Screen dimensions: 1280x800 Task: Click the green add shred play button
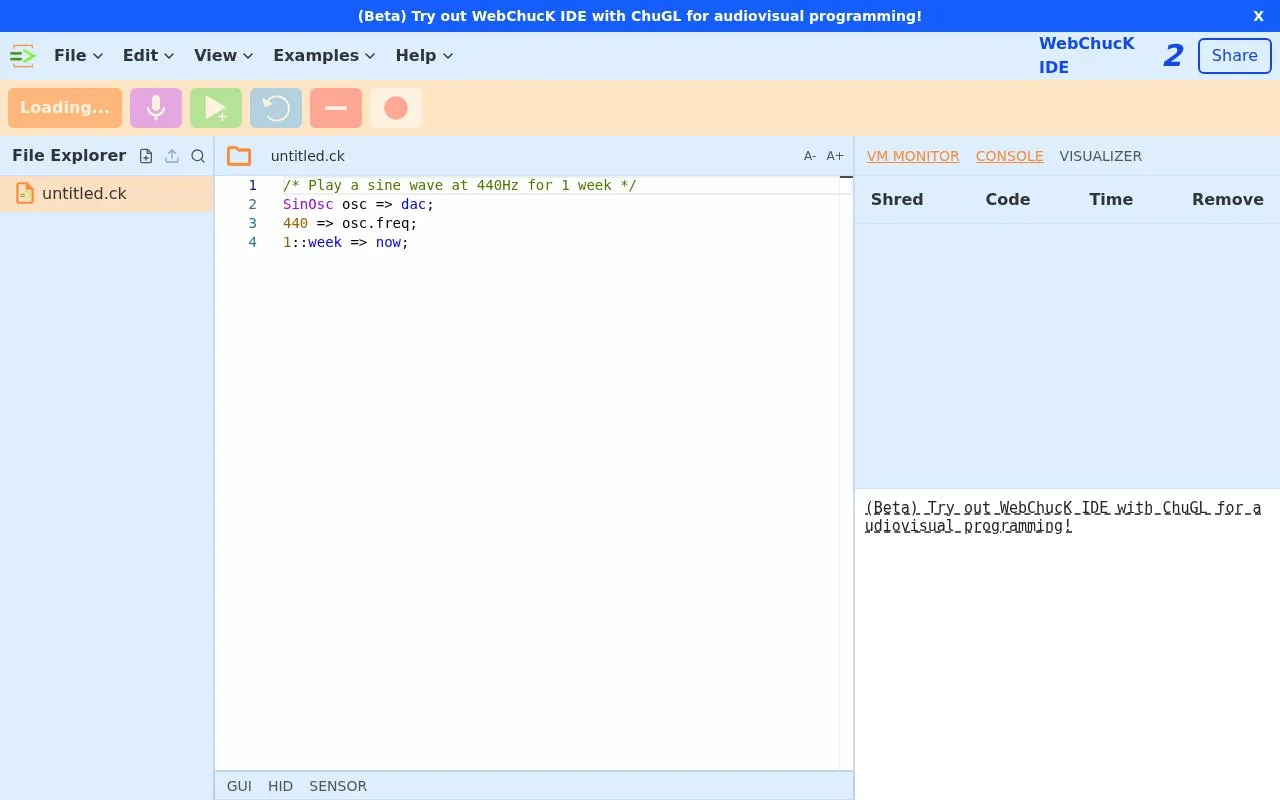click(216, 108)
